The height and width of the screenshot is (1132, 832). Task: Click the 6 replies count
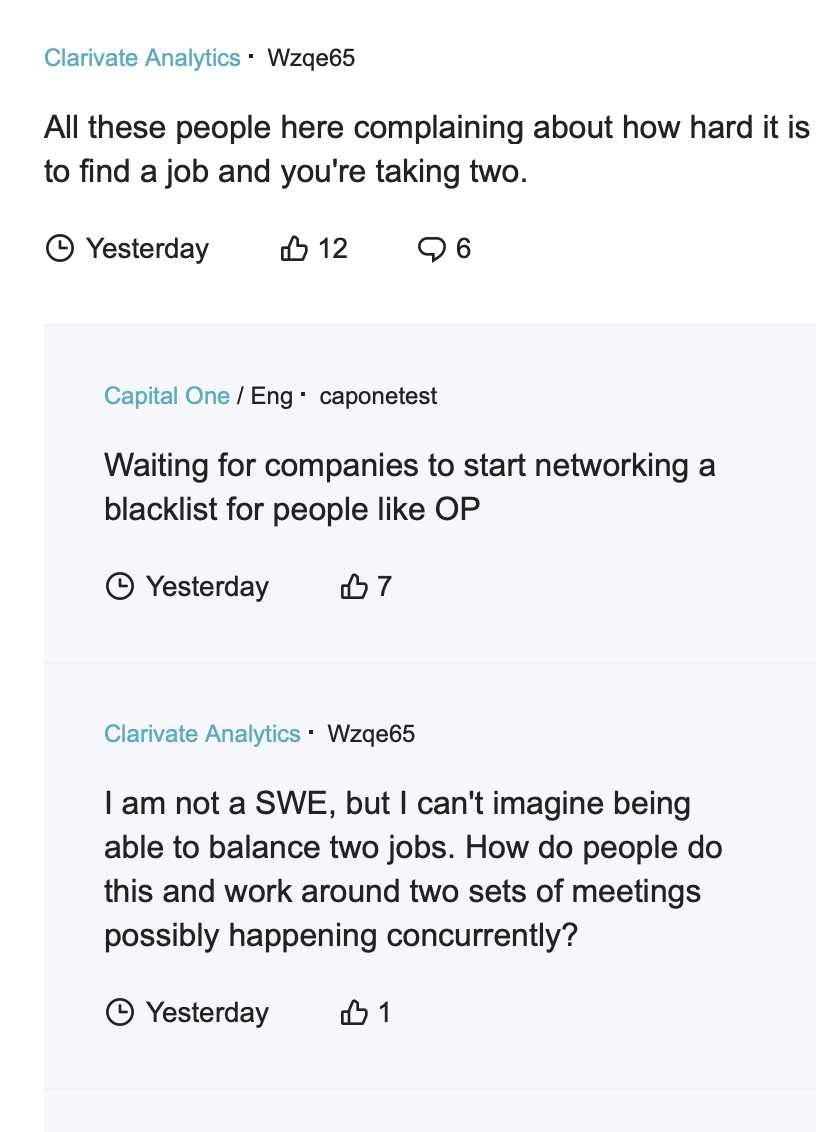[x=463, y=248]
